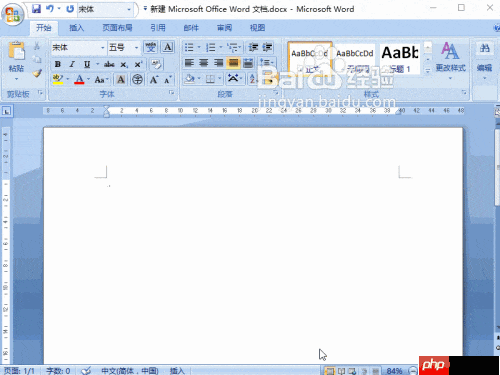This screenshot has width=500, height=375.
Task: Cut selection with scissors icon
Action: [37, 46]
